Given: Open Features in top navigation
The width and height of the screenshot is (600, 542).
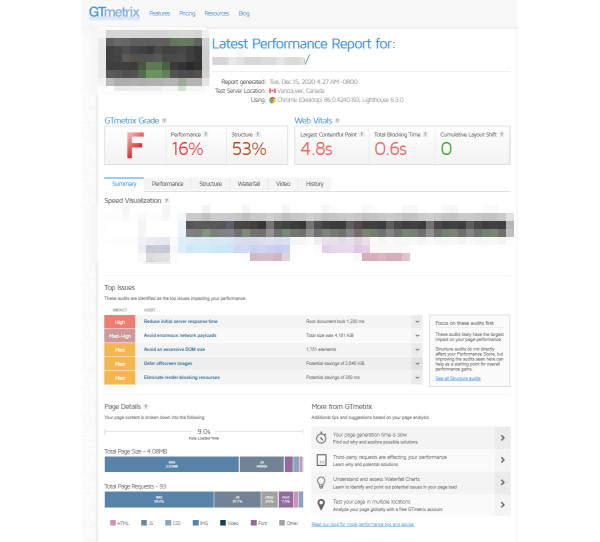Looking at the screenshot, I should [x=160, y=13].
